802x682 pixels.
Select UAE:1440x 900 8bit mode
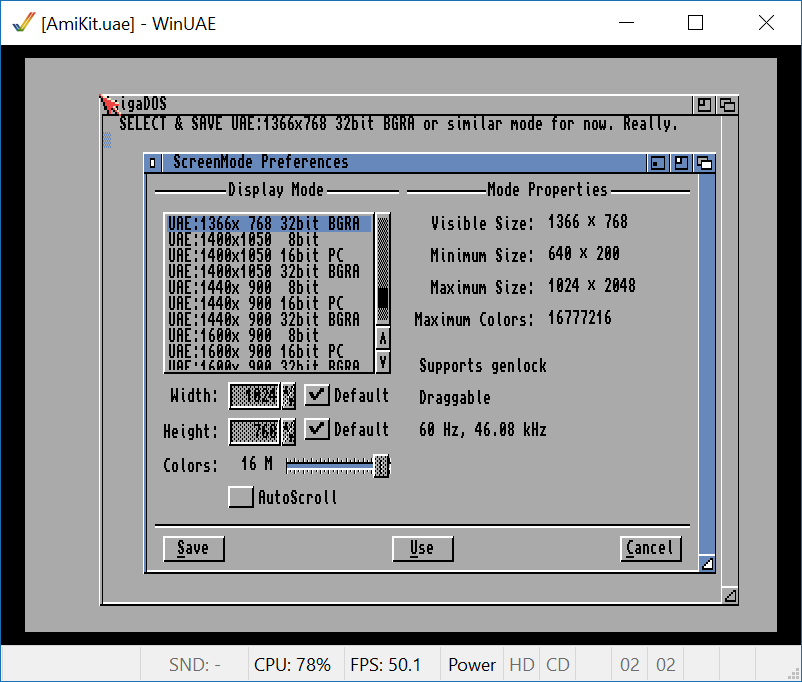[270, 287]
